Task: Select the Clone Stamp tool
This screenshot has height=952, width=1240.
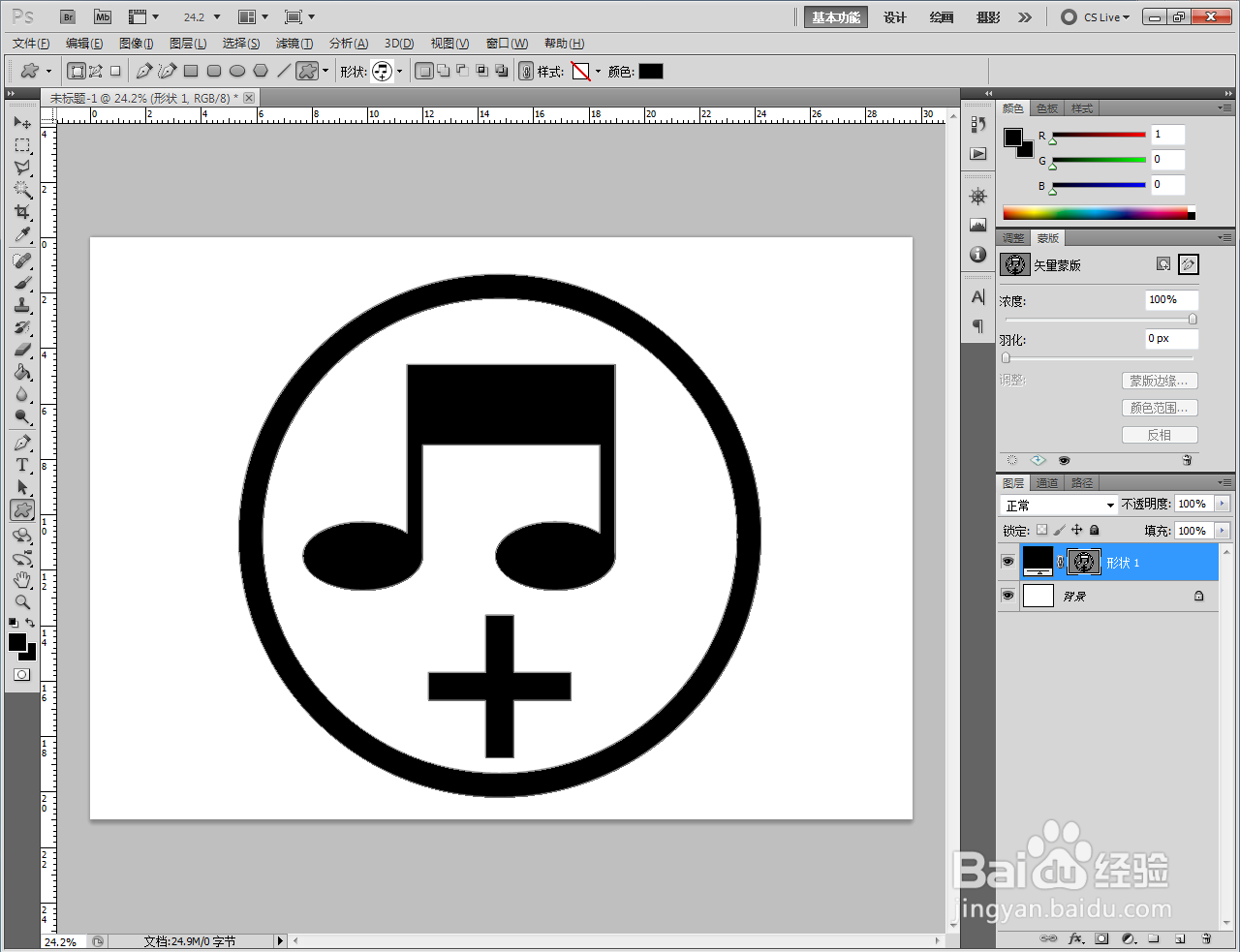Action: (x=22, y=306)
